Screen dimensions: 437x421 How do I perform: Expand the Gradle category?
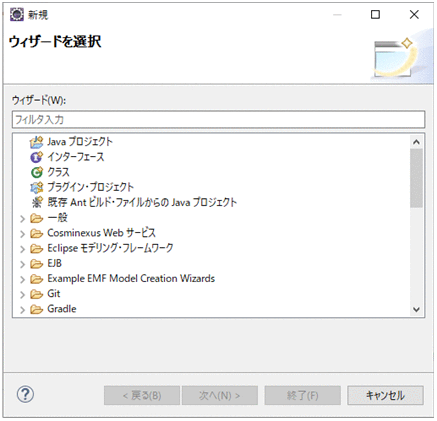[x=22, y=310]
